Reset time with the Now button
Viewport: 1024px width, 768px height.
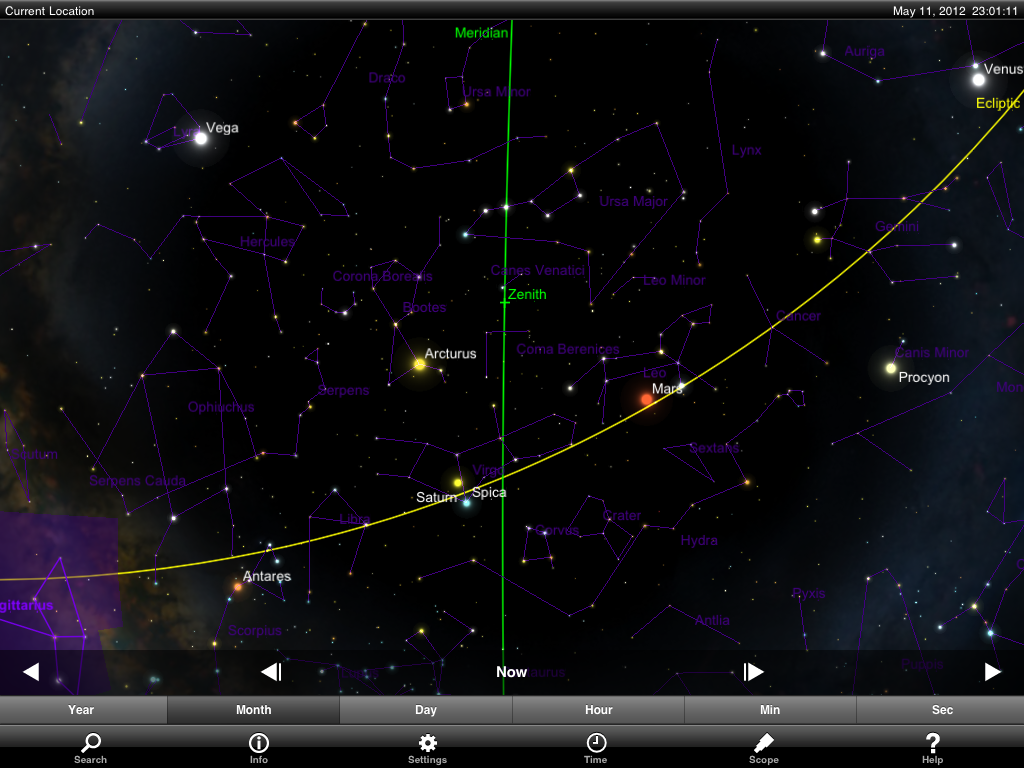click(x=511, y=672)
